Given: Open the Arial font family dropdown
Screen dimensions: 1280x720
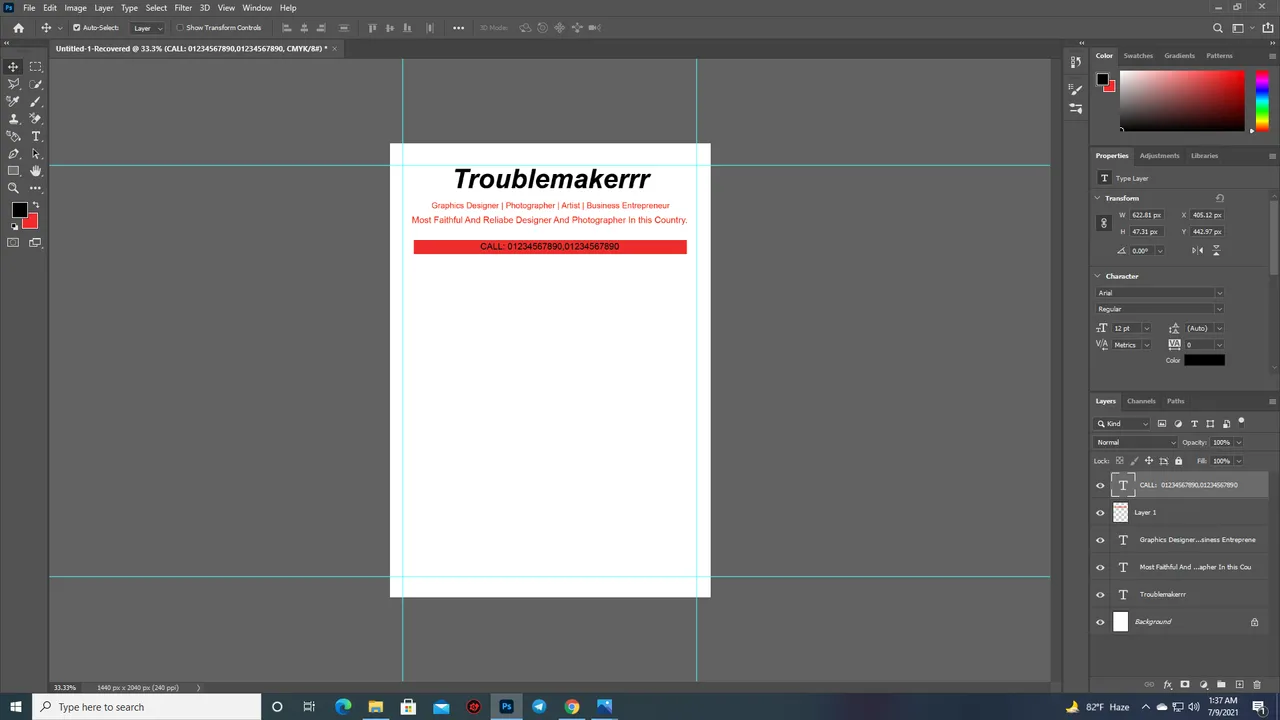Looking at the screenshot, I should [1160, 293].
